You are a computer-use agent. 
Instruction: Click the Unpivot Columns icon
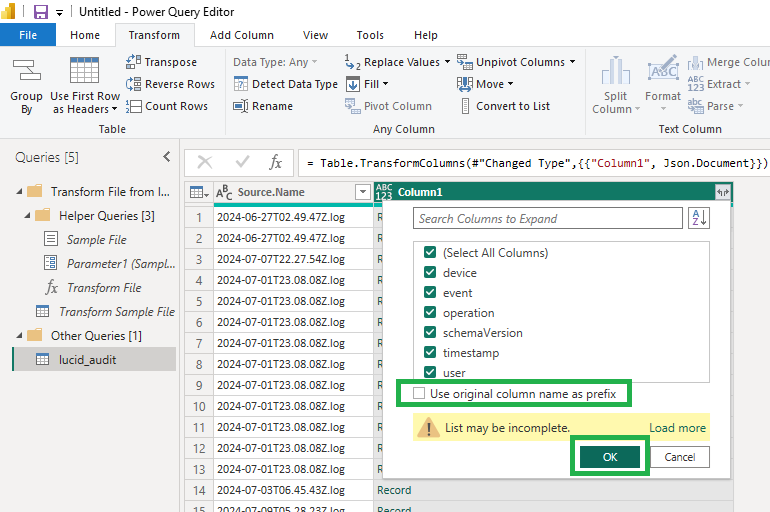click(x=465, y=62)
